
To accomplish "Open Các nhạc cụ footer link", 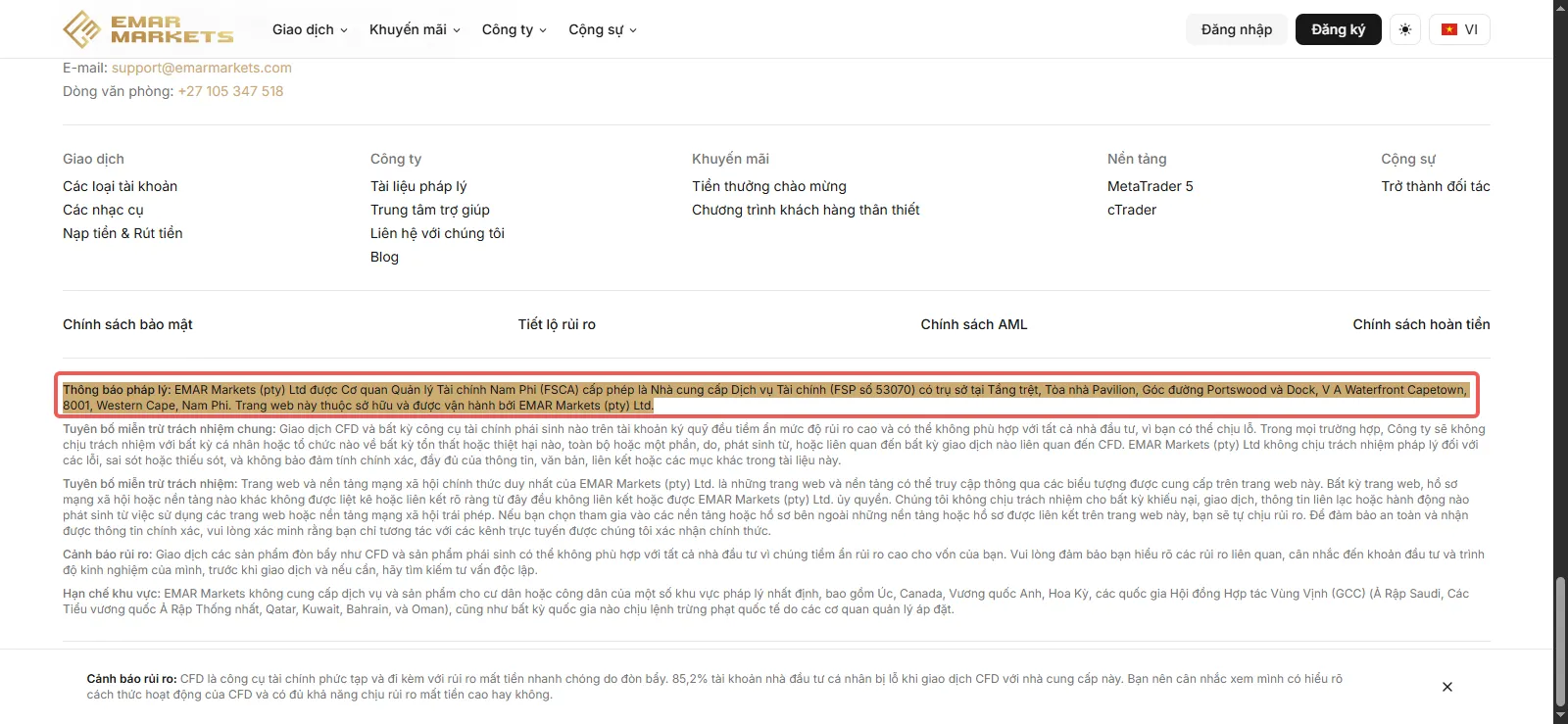I will 103,210.
